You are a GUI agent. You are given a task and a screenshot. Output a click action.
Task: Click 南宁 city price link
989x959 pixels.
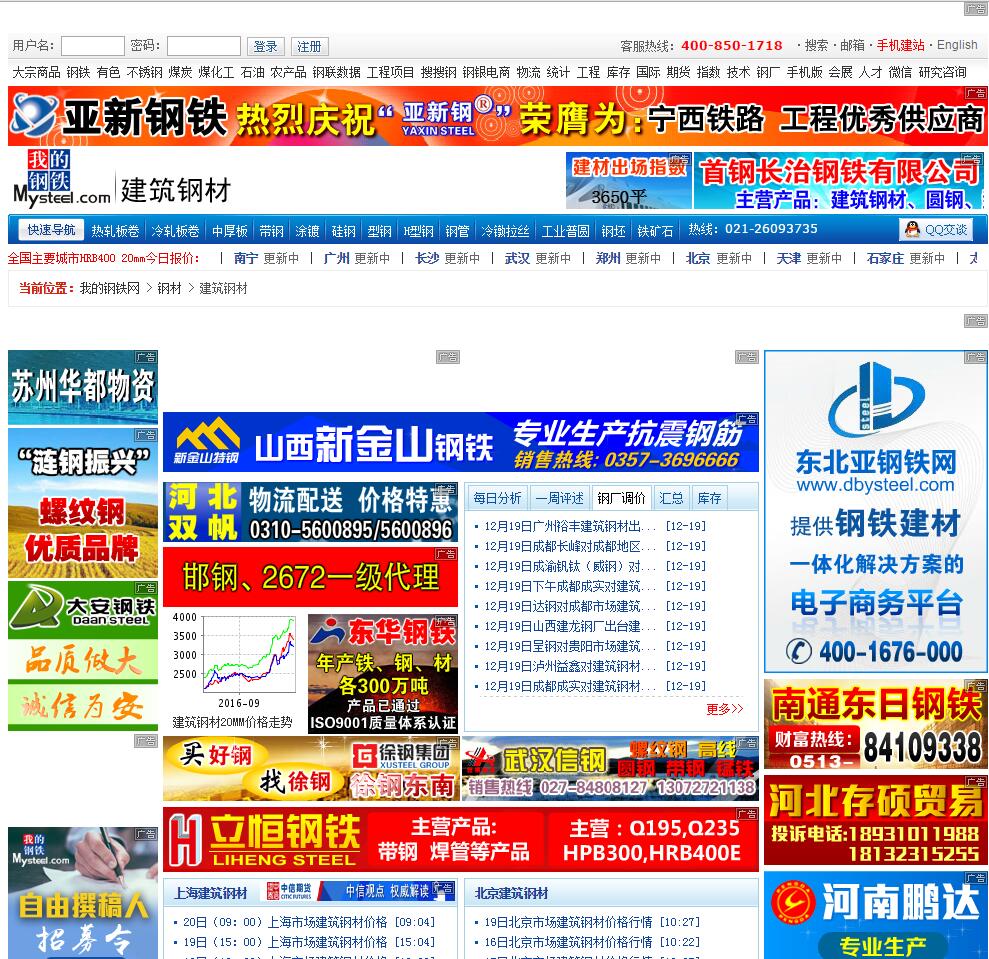point(245,259)
